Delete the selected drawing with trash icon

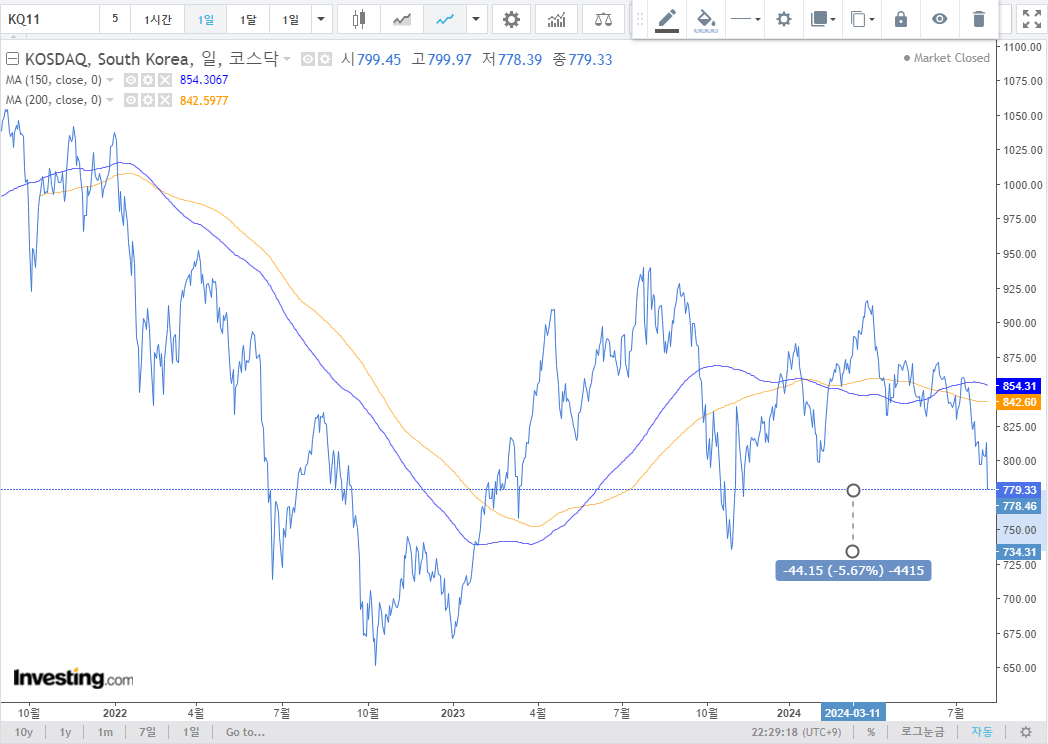[978, 19]
